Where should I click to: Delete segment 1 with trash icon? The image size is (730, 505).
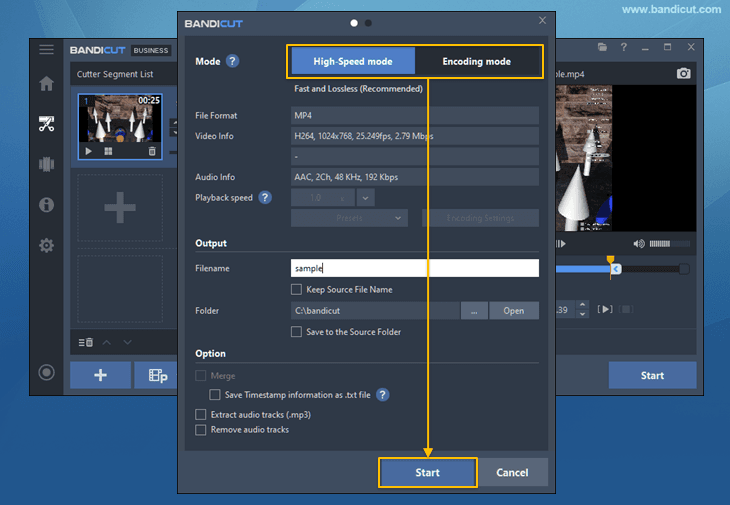(x=152, y=151)
